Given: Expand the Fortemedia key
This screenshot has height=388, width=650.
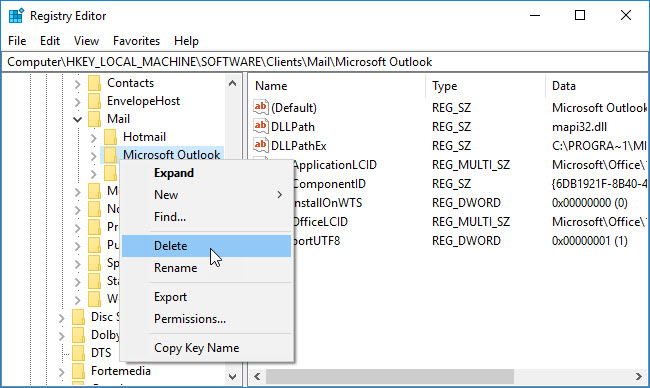Looking at the screenshot, I should pyautogui.click(x=61, y=372).
